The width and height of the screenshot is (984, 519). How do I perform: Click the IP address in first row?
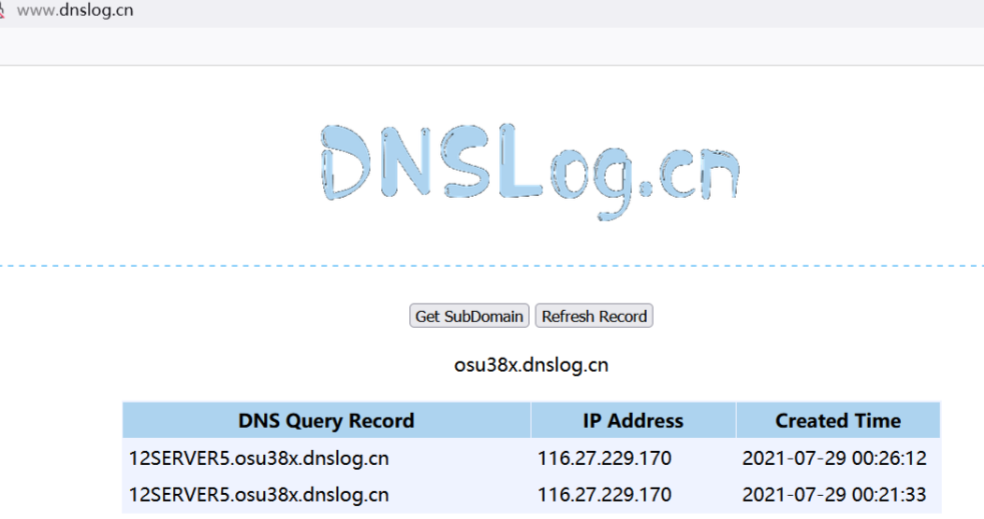click(x=604, y=459)
